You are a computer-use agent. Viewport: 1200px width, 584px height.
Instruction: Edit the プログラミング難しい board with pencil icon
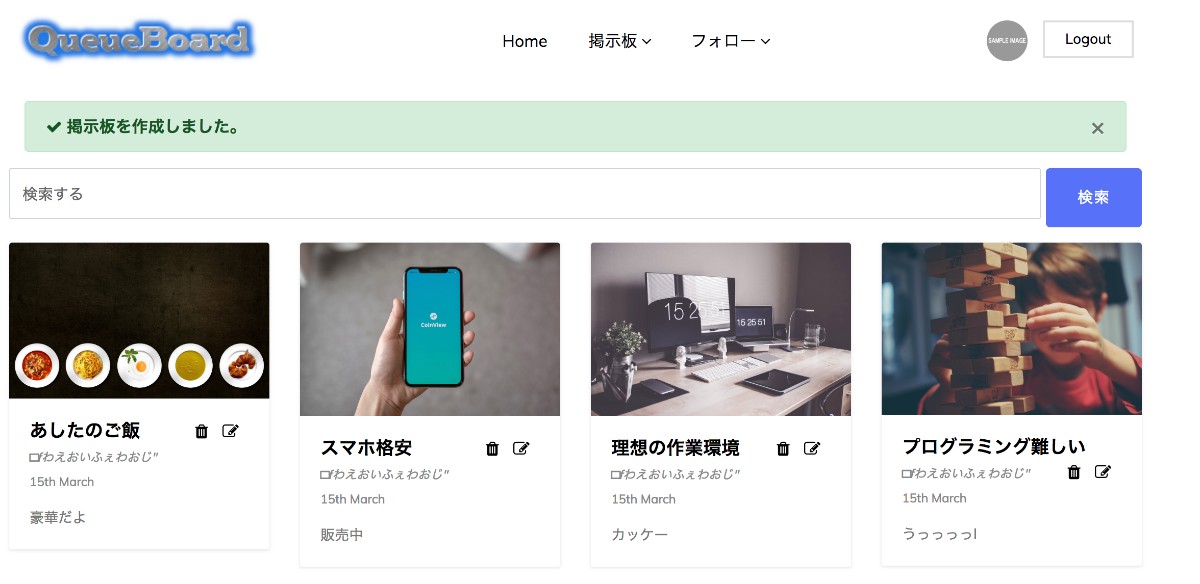[1103, 472]
